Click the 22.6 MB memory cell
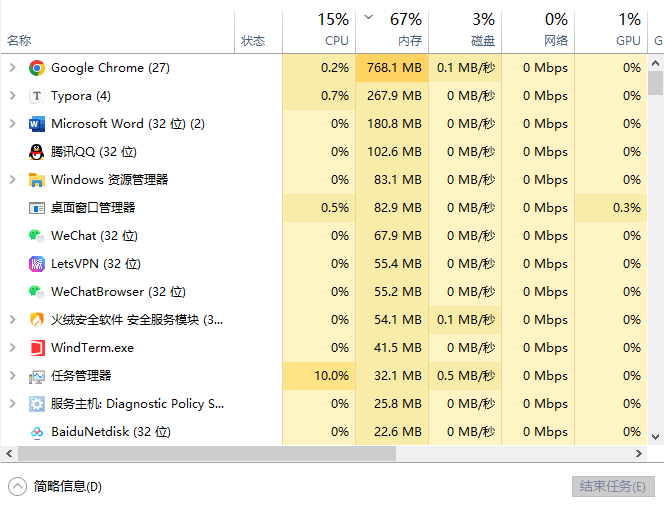664x511 pixels. (x=392, y=431)
